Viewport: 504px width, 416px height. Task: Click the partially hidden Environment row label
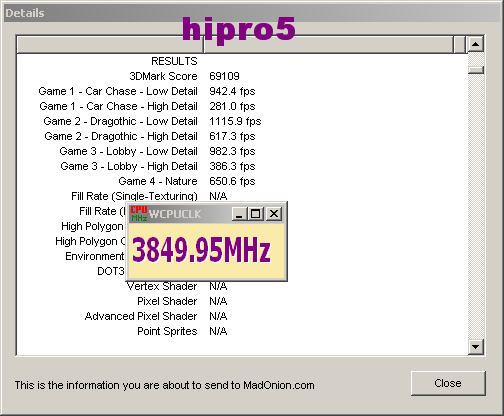[x=95, y=256]
